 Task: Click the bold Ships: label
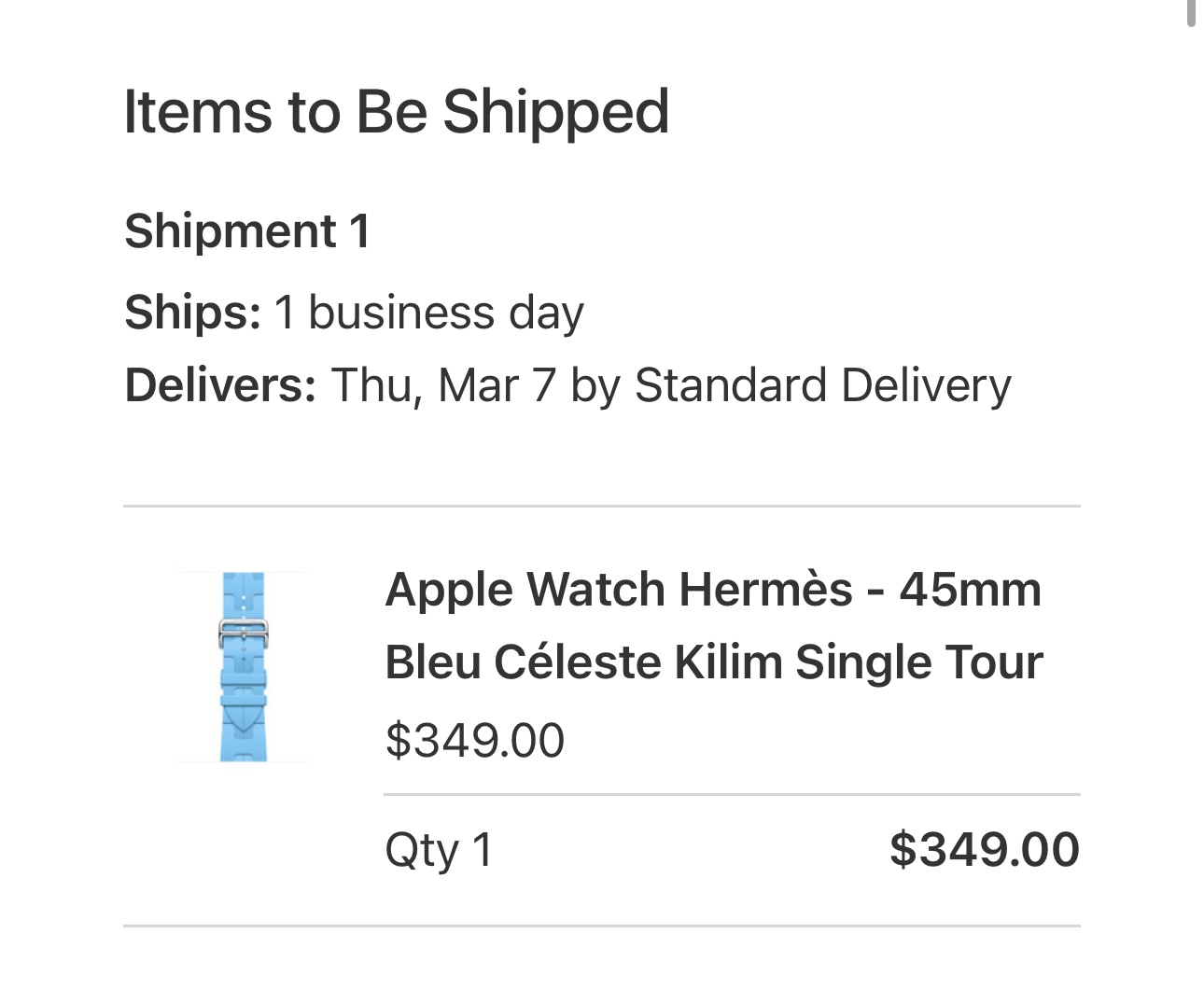click(192, 312)
